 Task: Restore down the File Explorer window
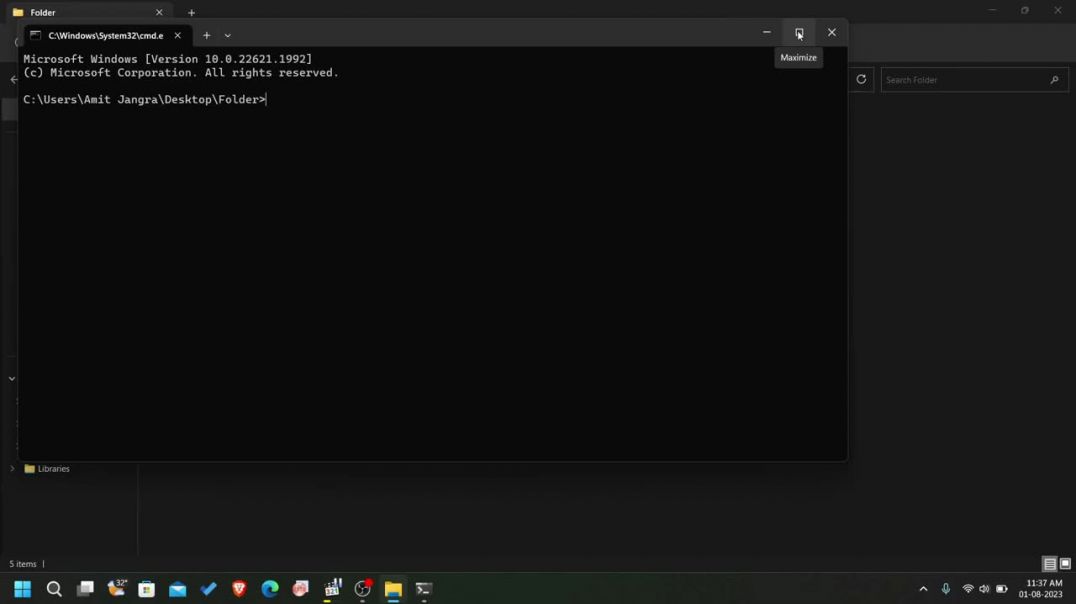[1025, 10]
